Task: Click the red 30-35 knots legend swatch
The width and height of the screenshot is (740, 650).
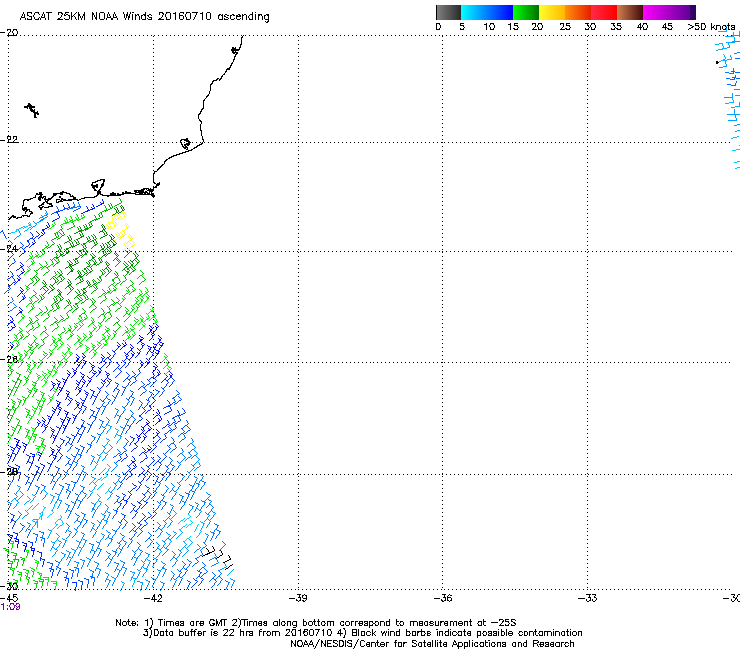Action: pos(604,12)
